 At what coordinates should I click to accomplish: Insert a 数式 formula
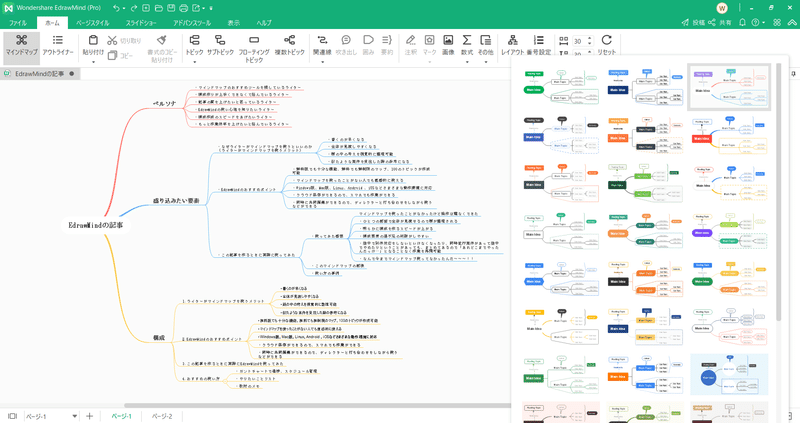(467, 44)
